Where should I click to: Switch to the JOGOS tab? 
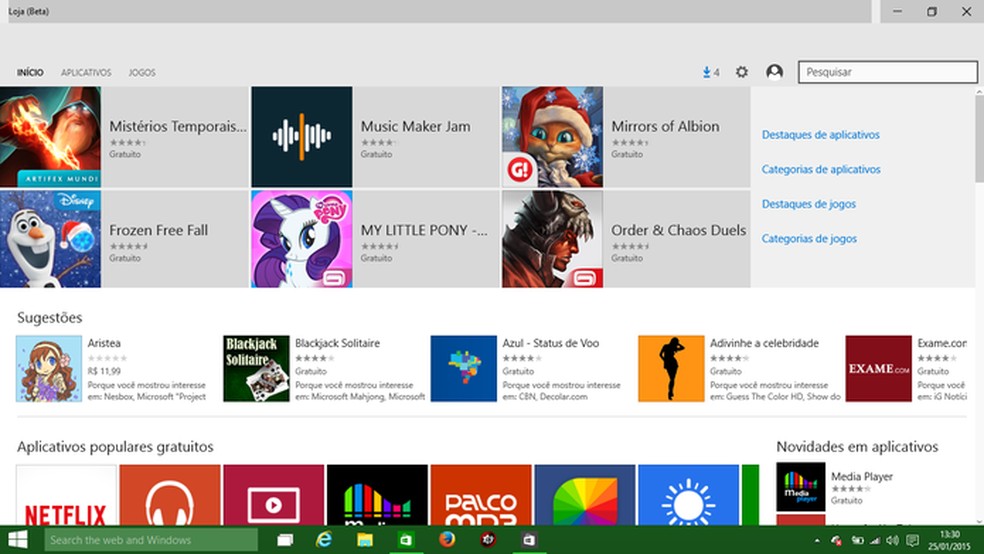coord(142,73)
